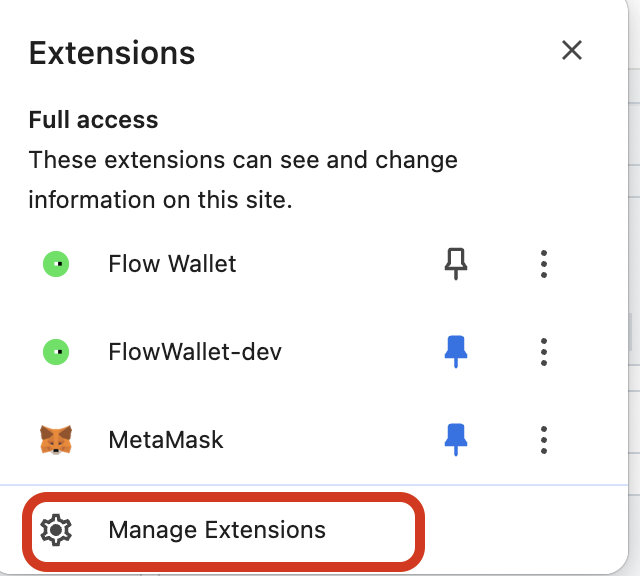The width and height of the screenshot is (640, 576).
Task: Open the MetaMask extension entry
Action: point(165,440)
